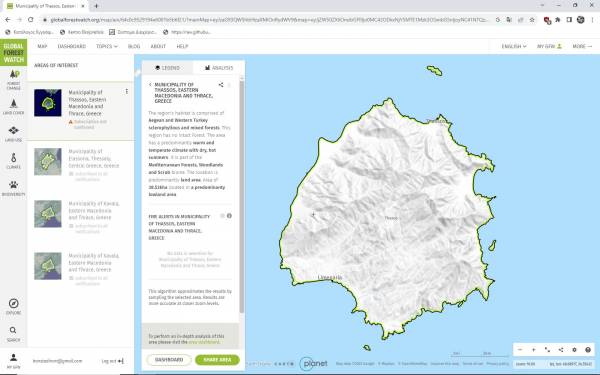Click the browser address bar
Image resolution: width=600 pixels, height=375 pixels.
click(268, 20)
